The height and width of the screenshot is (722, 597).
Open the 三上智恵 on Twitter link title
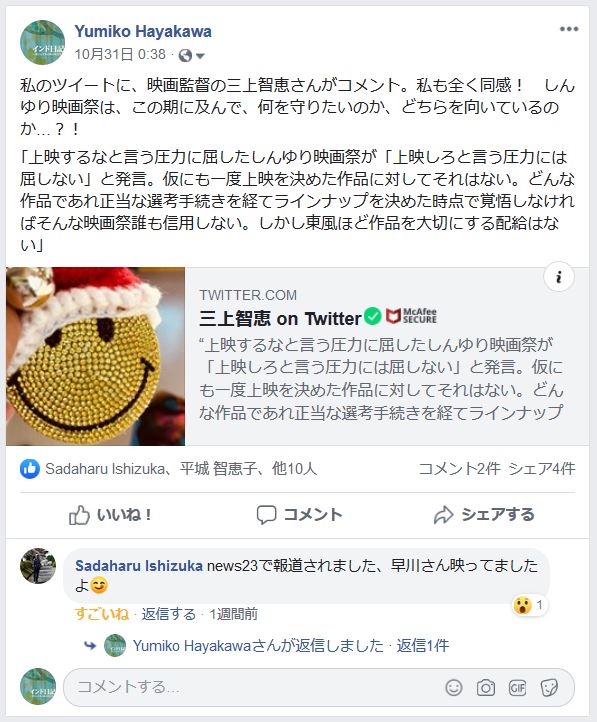pos(280,319)
